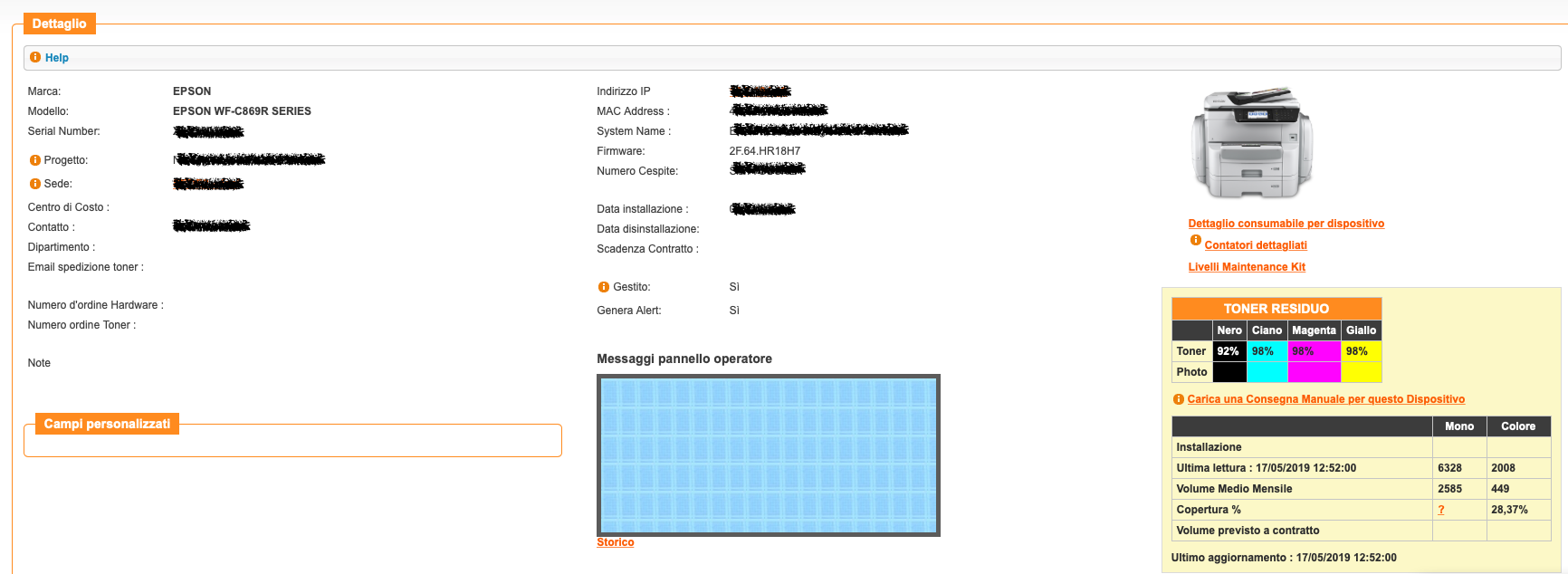Click the yellow Giallo toner 98% swatch
1568x574 pixels.
point(1360,351)
